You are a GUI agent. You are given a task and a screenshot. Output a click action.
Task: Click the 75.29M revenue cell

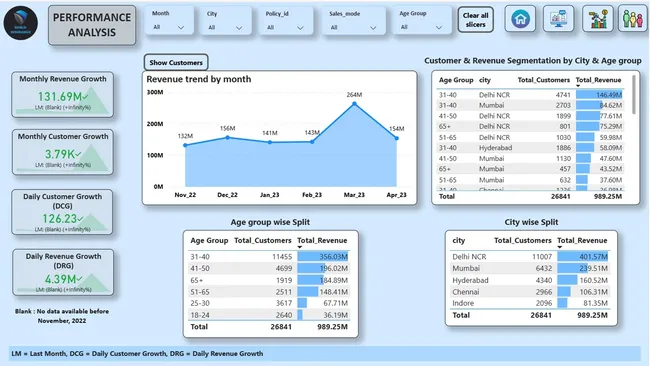599,126
